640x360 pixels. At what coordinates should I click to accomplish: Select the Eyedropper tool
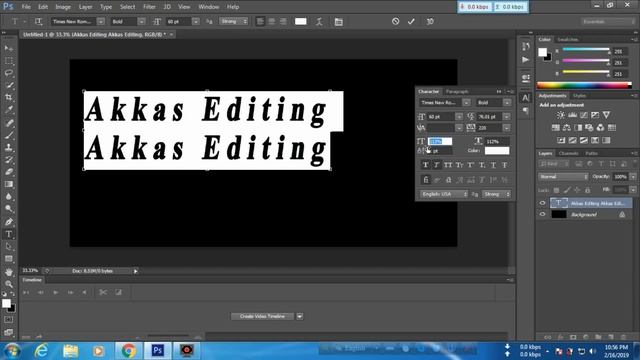point(9,110)
